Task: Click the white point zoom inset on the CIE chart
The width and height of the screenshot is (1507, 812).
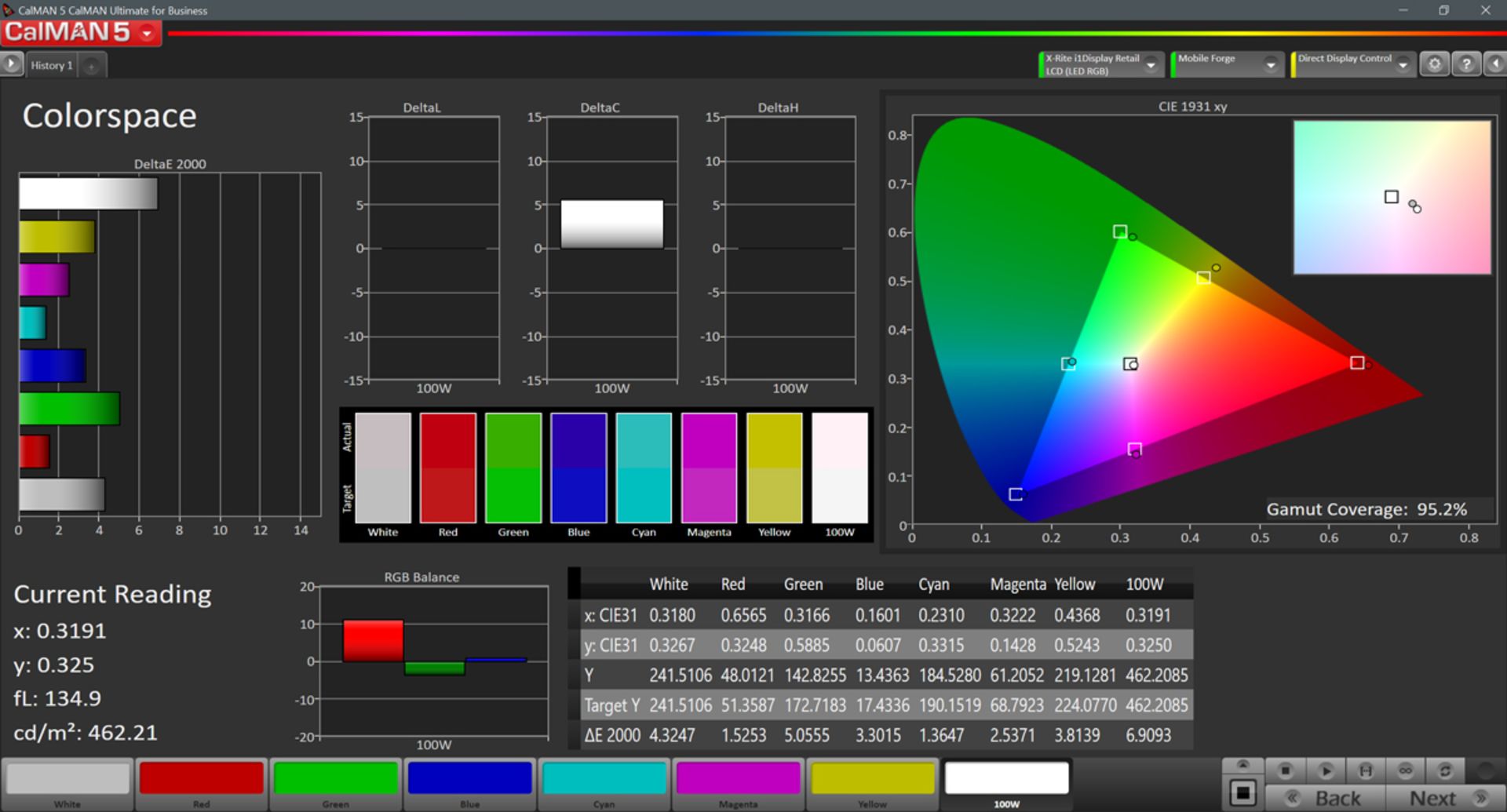Action: pos(1392,197)
